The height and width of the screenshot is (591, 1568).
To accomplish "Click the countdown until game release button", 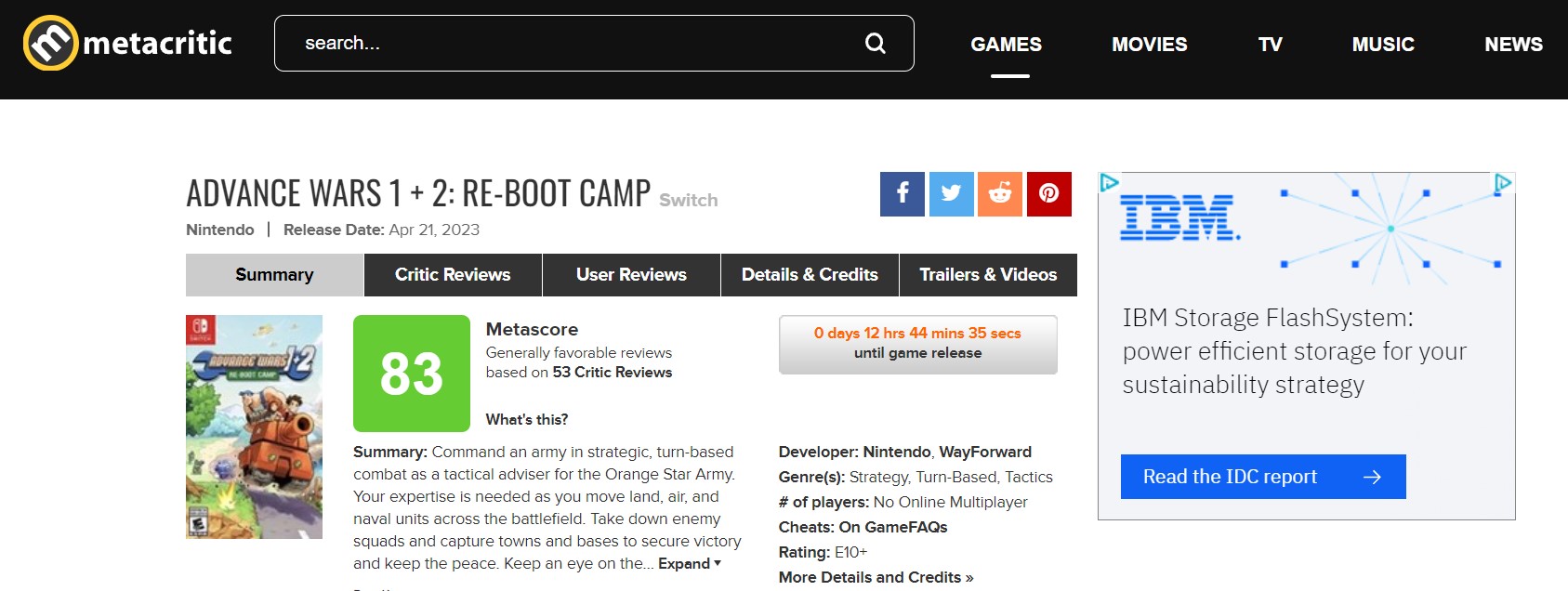I will click(918, 345).
